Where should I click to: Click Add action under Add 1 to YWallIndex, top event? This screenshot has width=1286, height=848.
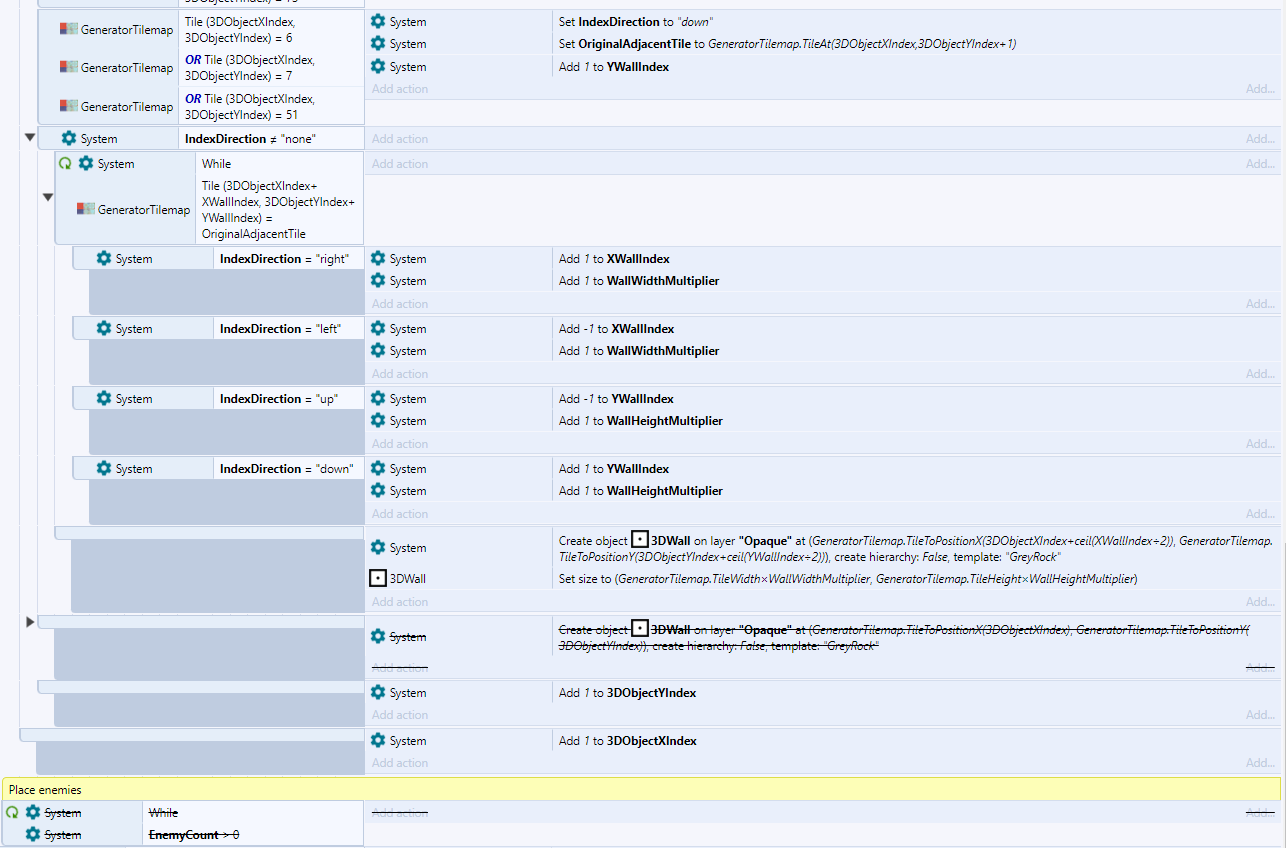point(400,89)
